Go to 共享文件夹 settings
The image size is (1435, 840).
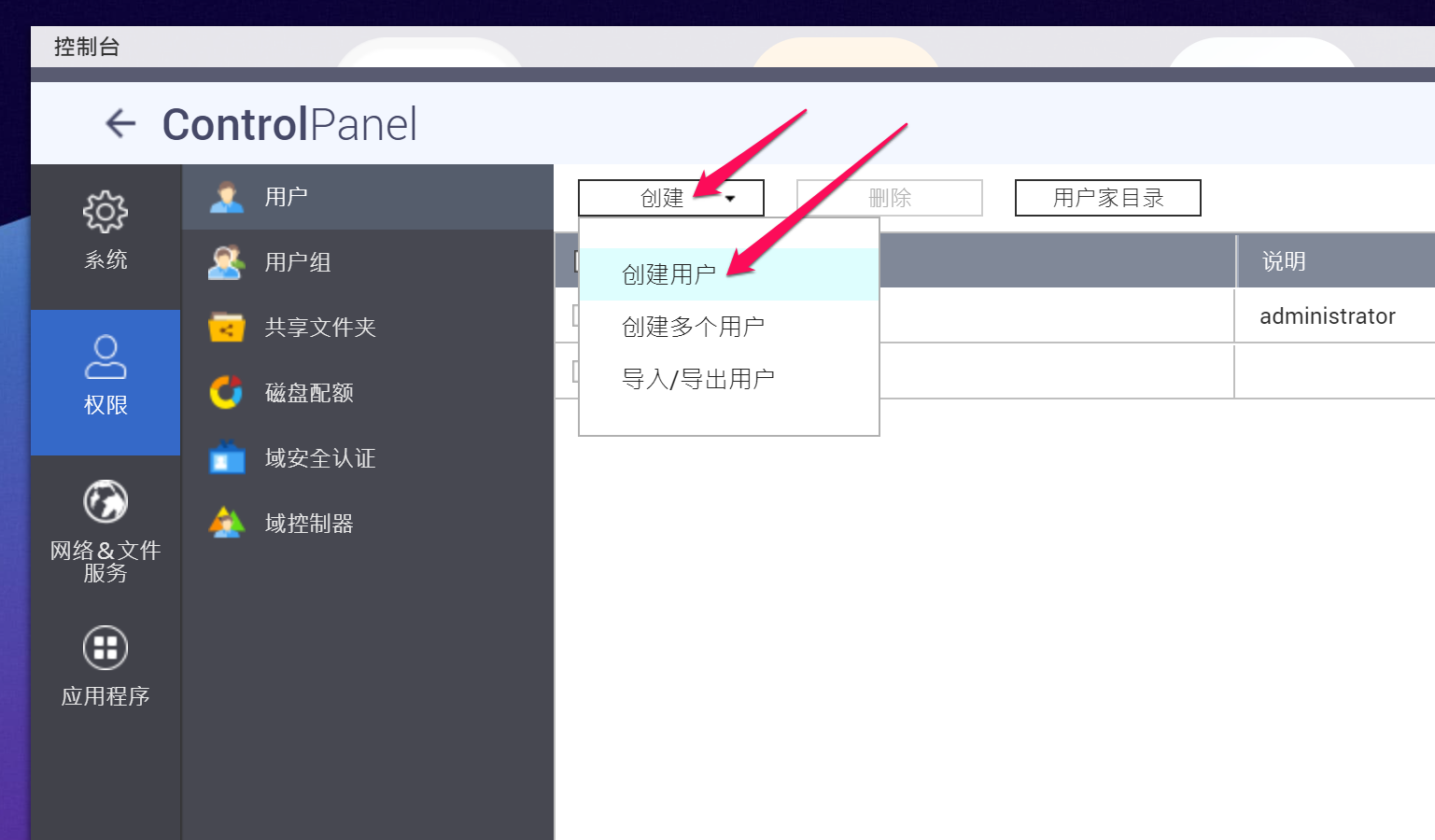click(x=368, y=328)
